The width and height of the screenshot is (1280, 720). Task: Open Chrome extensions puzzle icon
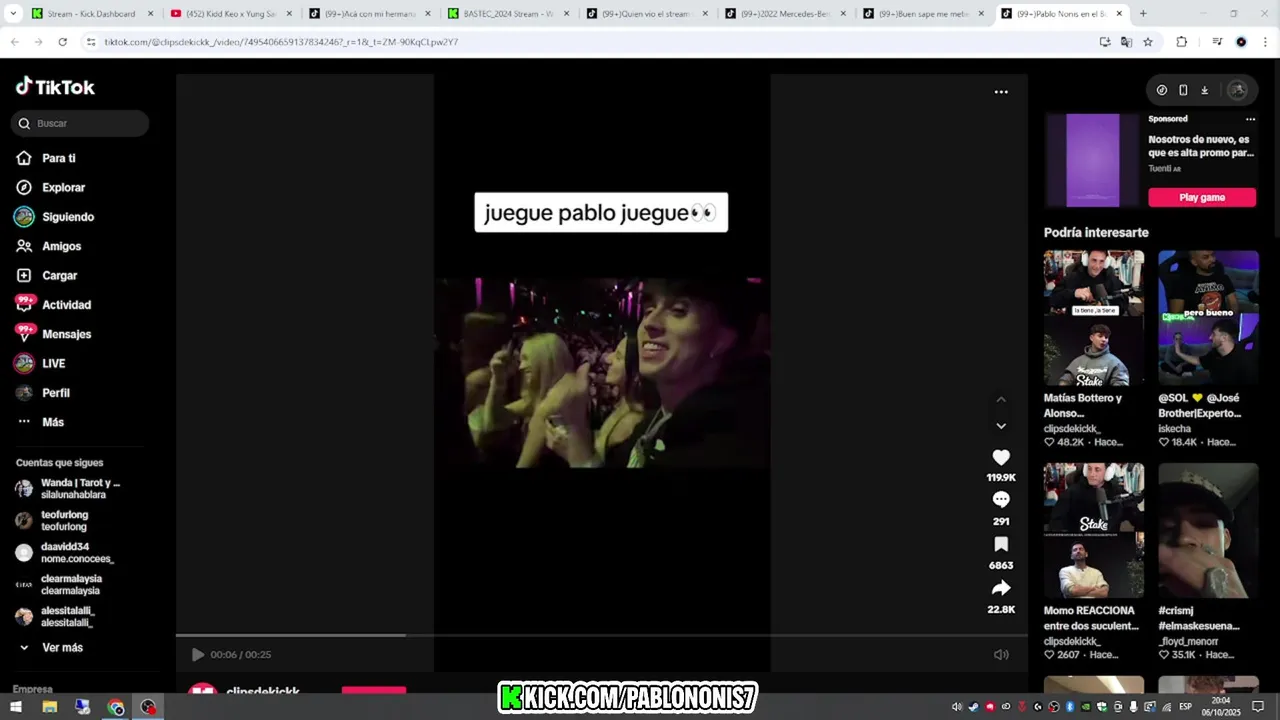(1181, 42)
